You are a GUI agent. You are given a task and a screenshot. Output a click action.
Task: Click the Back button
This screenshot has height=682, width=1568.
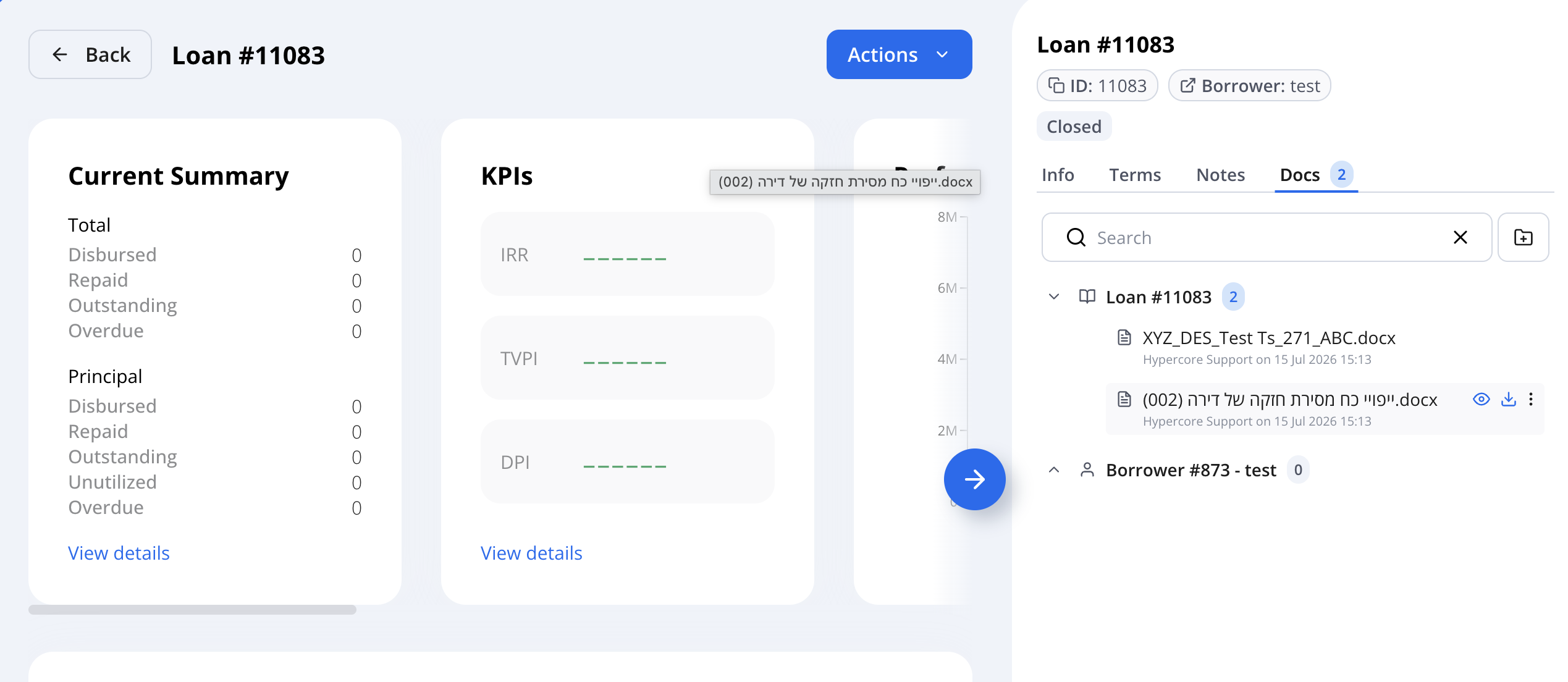pos(90,54)
